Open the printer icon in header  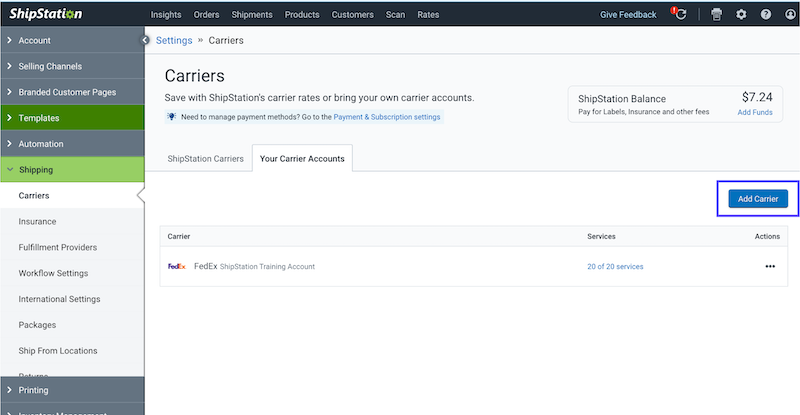[716, 15]
